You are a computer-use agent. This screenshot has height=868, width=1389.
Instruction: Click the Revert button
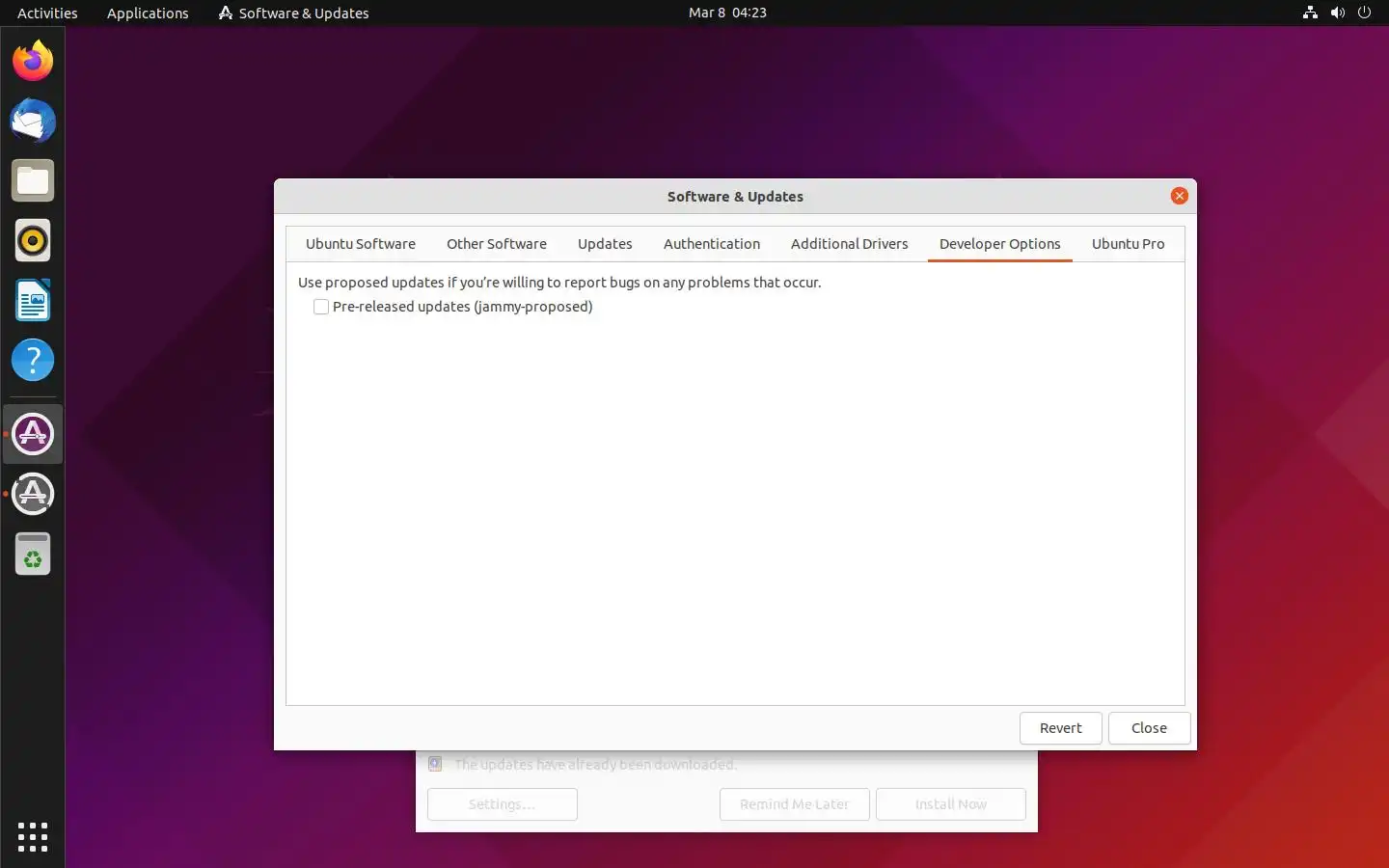pyautogui.click(x=1061, y=728)
